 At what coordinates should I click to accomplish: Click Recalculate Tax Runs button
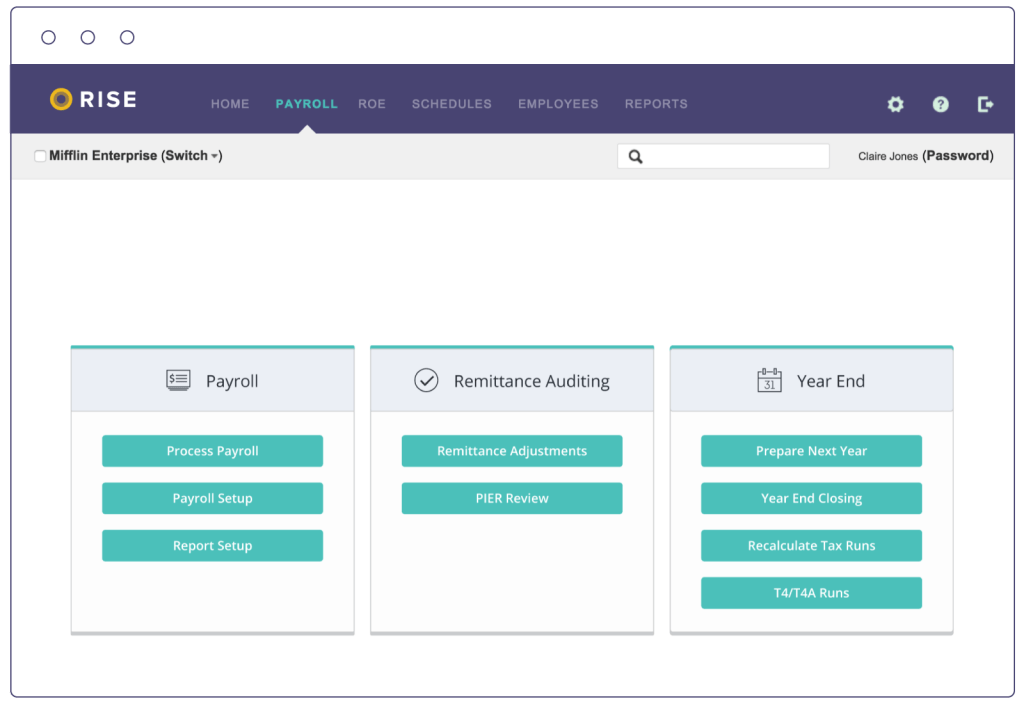coord(811,546)
